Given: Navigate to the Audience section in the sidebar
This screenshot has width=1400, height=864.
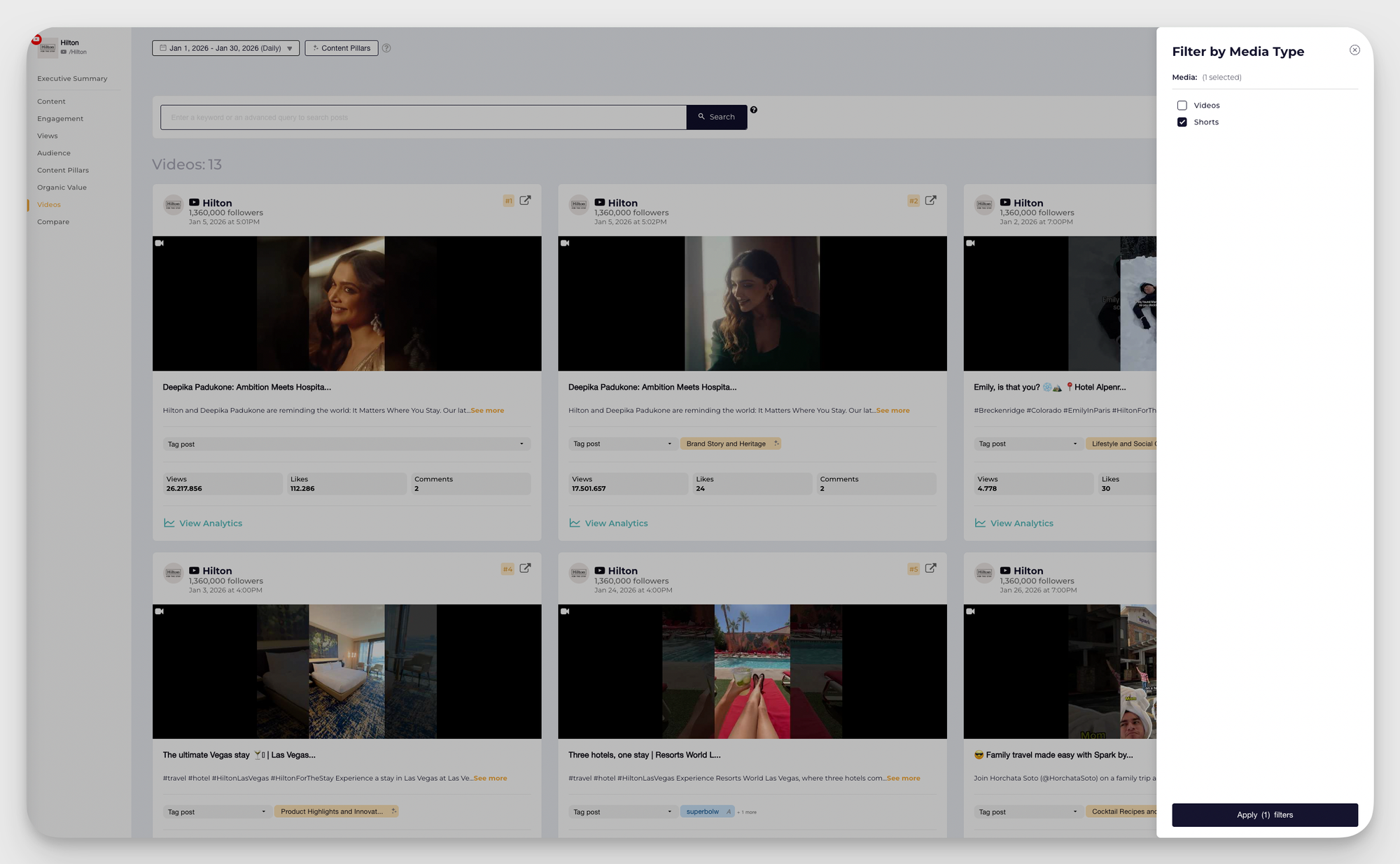Looking at the screenshot, I should (54, 153).
